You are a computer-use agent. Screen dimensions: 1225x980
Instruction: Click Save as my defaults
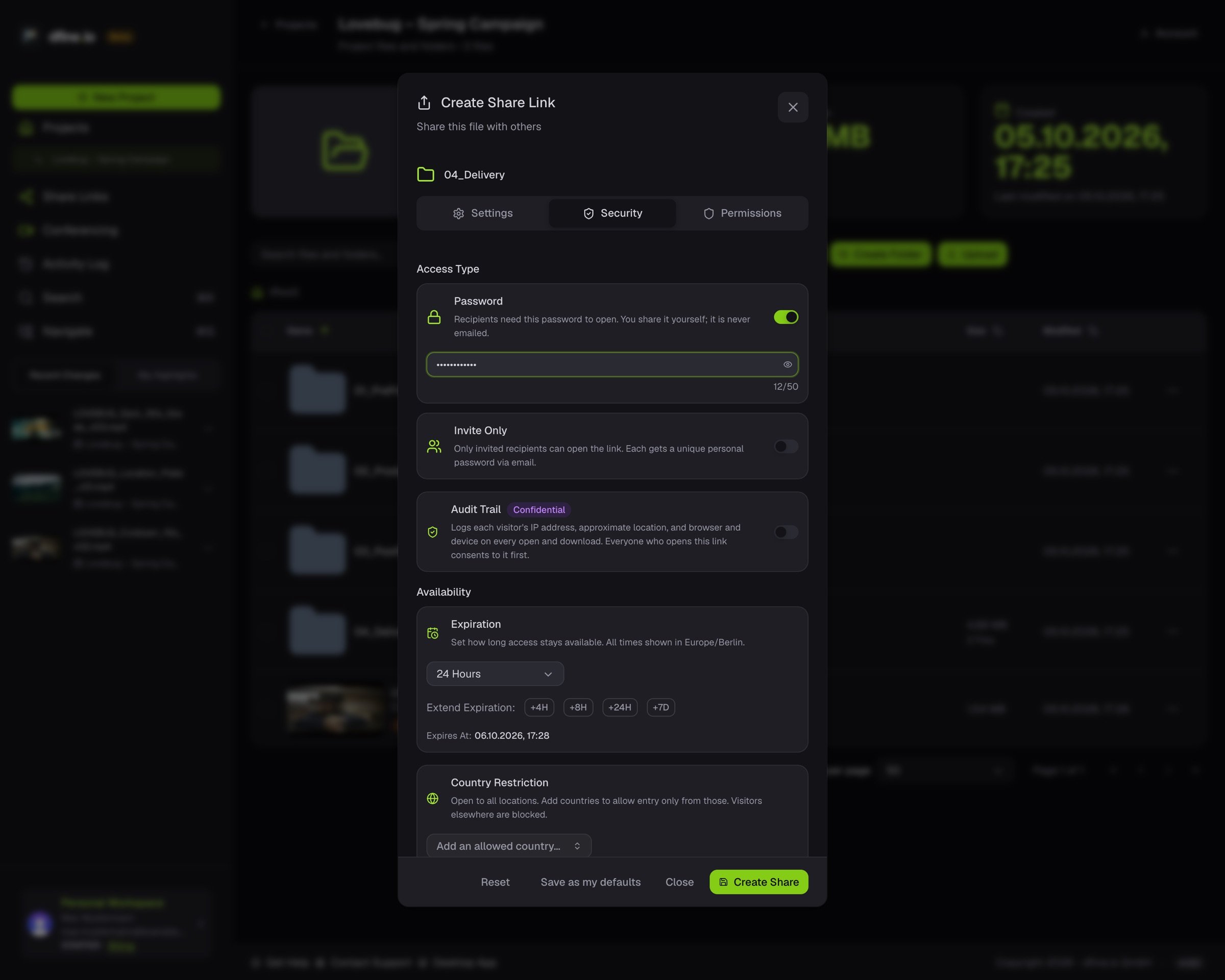(x=591, y=881)
